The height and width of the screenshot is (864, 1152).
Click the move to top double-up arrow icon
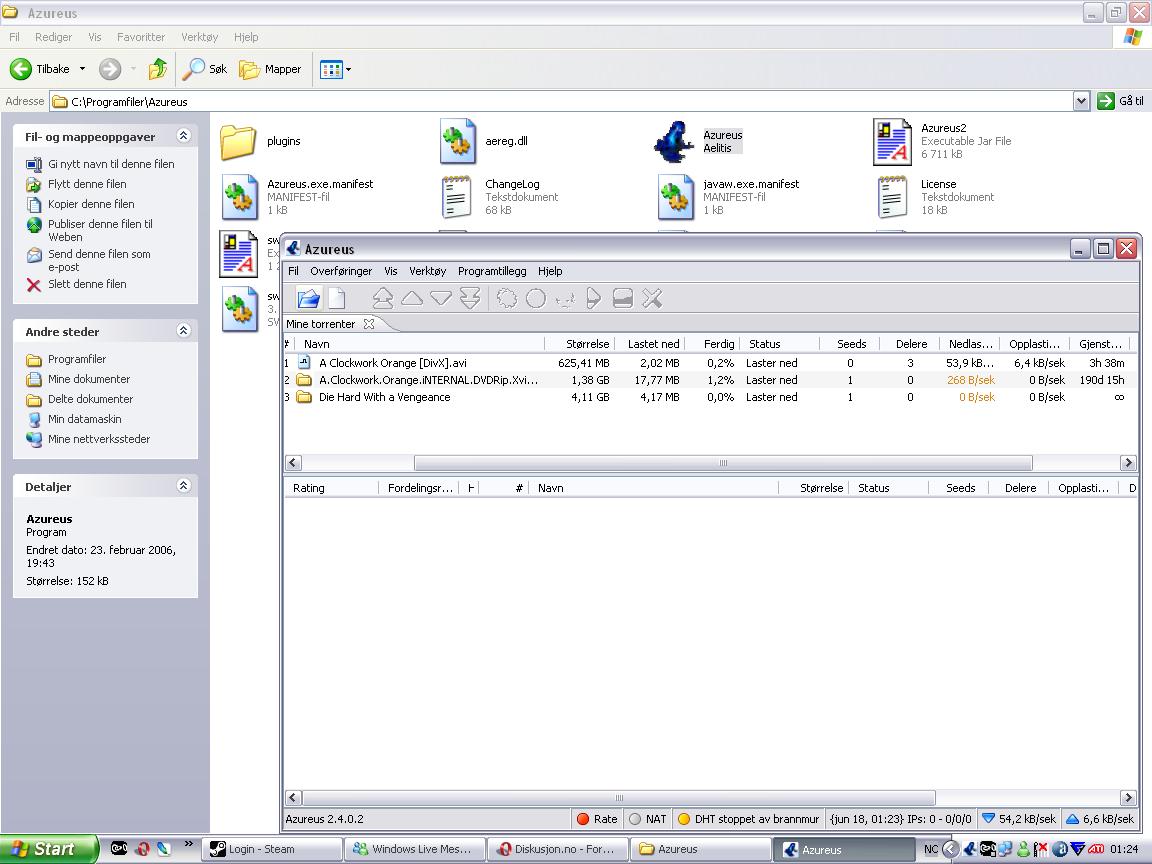tap(383, 298)
